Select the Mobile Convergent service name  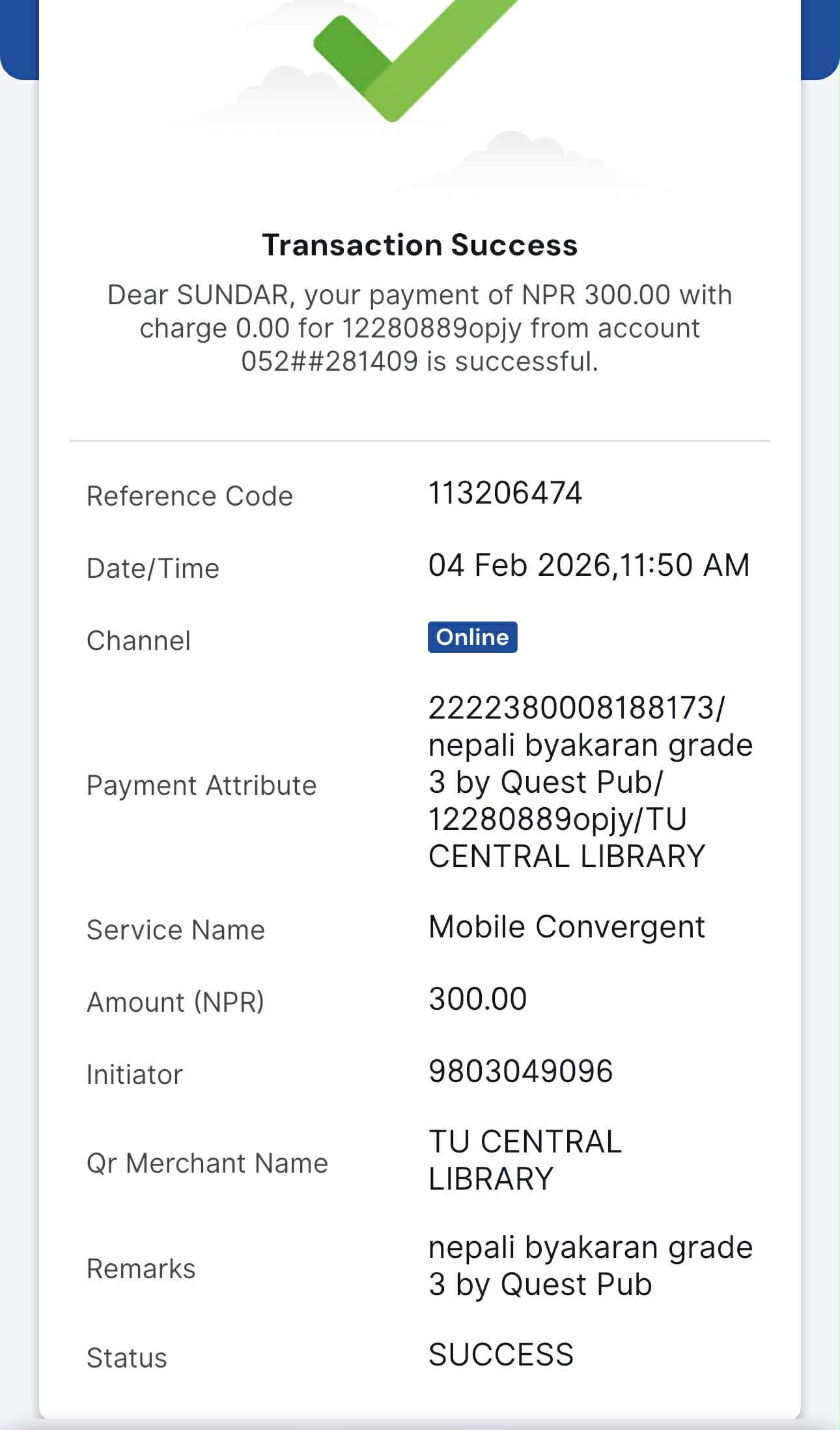pos(567,926)
